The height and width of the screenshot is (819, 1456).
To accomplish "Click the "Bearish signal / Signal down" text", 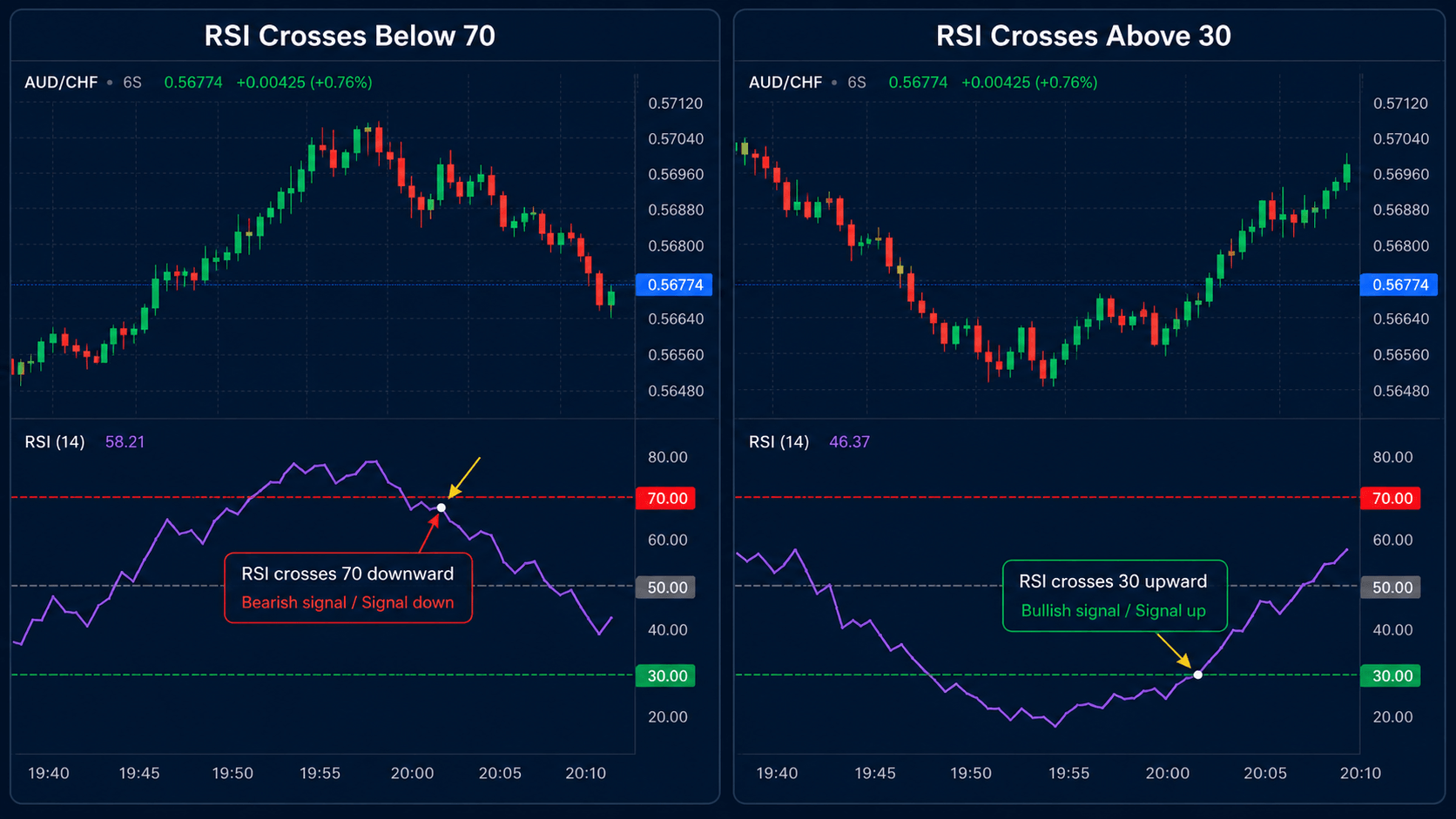I will pyautogui.click(x=347, y=602).
